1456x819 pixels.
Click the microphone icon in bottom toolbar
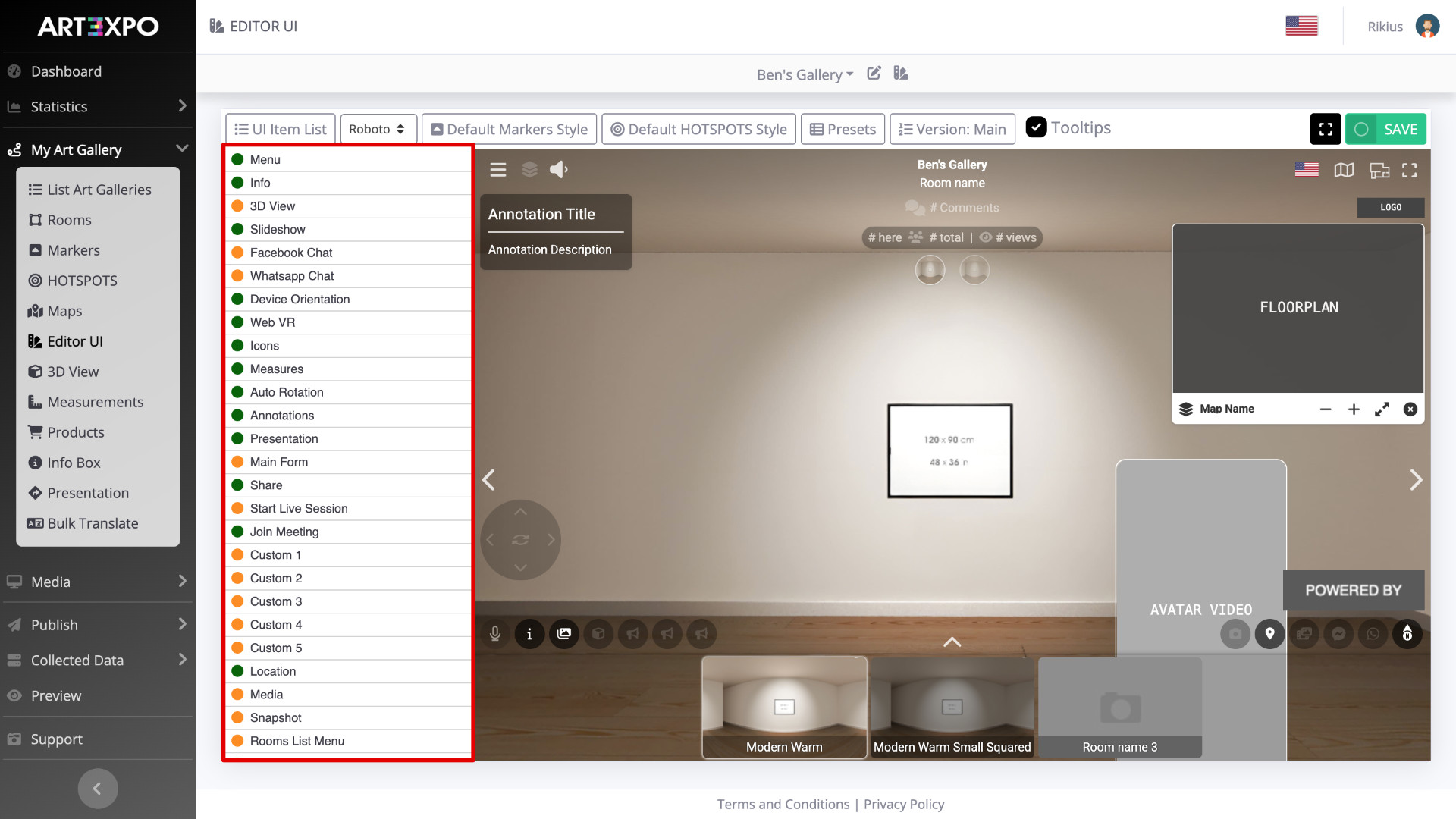pyautogui.click(x=495, y=633)
